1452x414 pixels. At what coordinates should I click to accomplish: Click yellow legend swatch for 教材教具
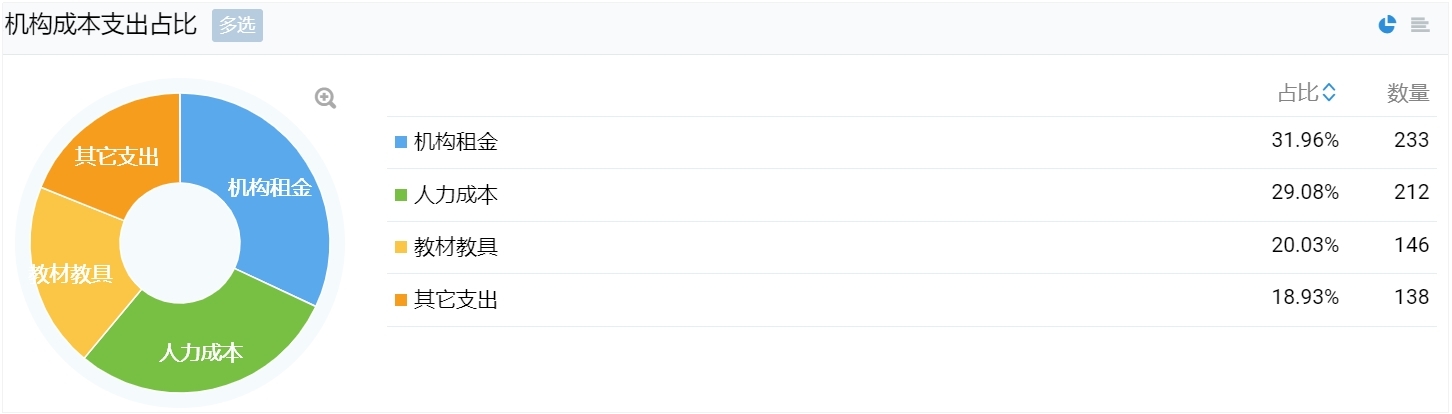click(x=401, y=247)
